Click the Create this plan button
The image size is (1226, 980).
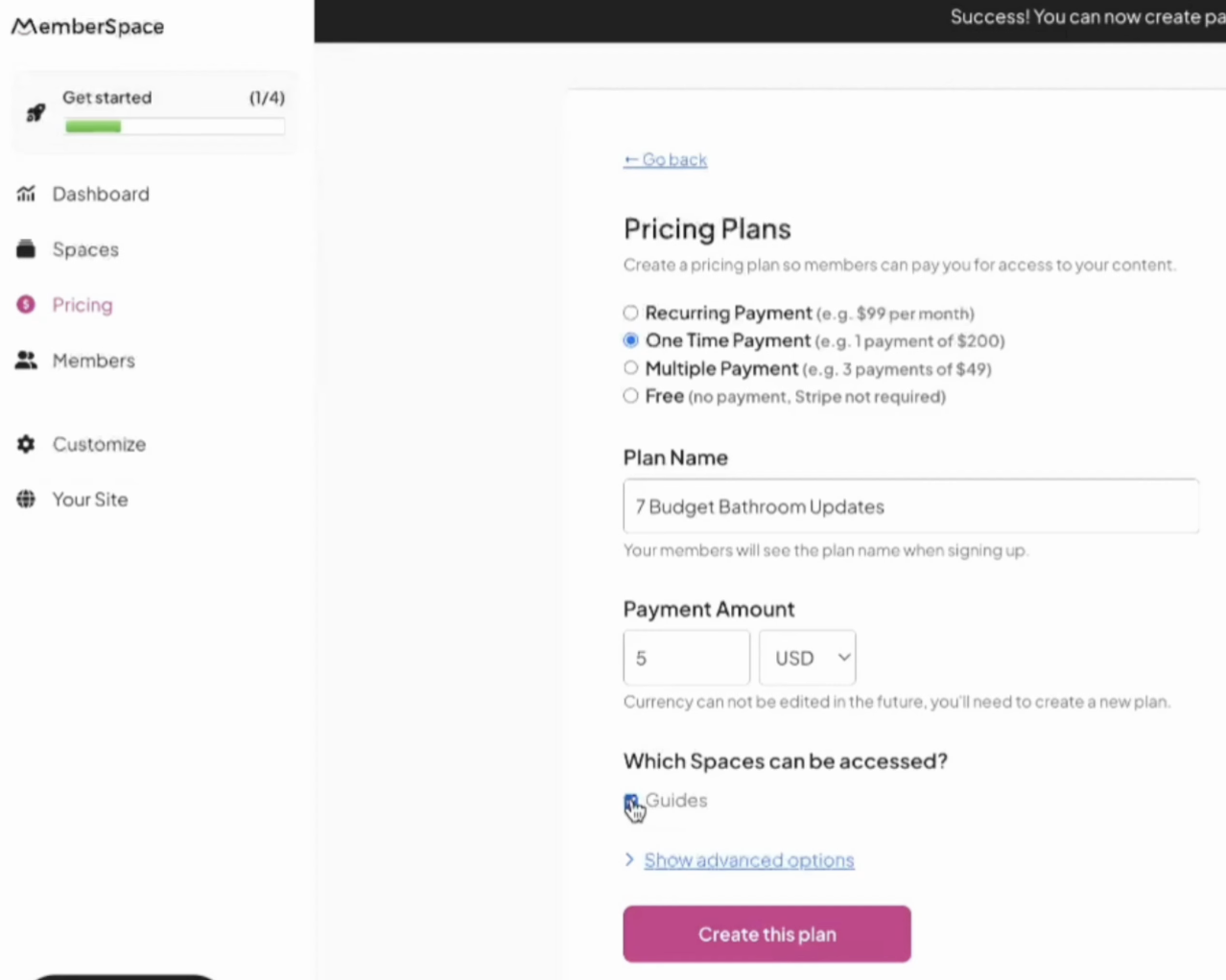tap(766, 933)
